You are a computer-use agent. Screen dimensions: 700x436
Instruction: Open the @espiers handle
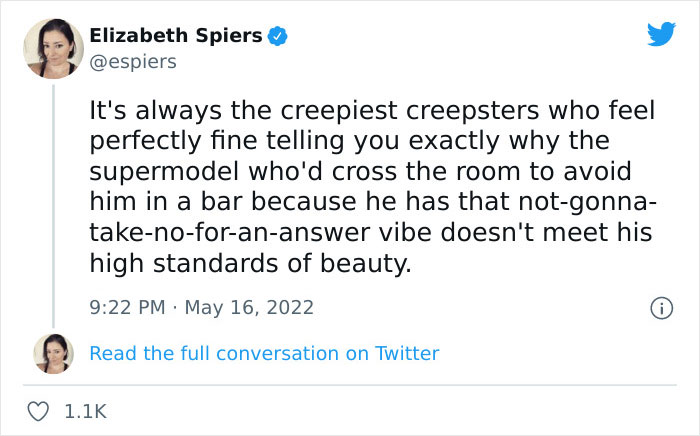(x=133, y=62)
